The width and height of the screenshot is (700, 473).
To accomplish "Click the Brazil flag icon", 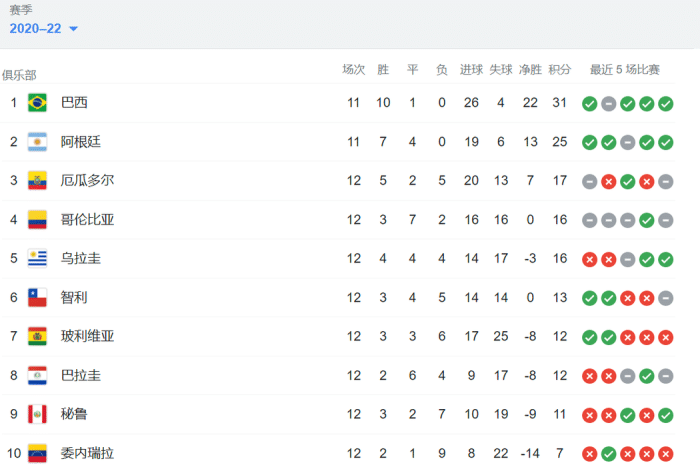I will (x=38, y=102).
